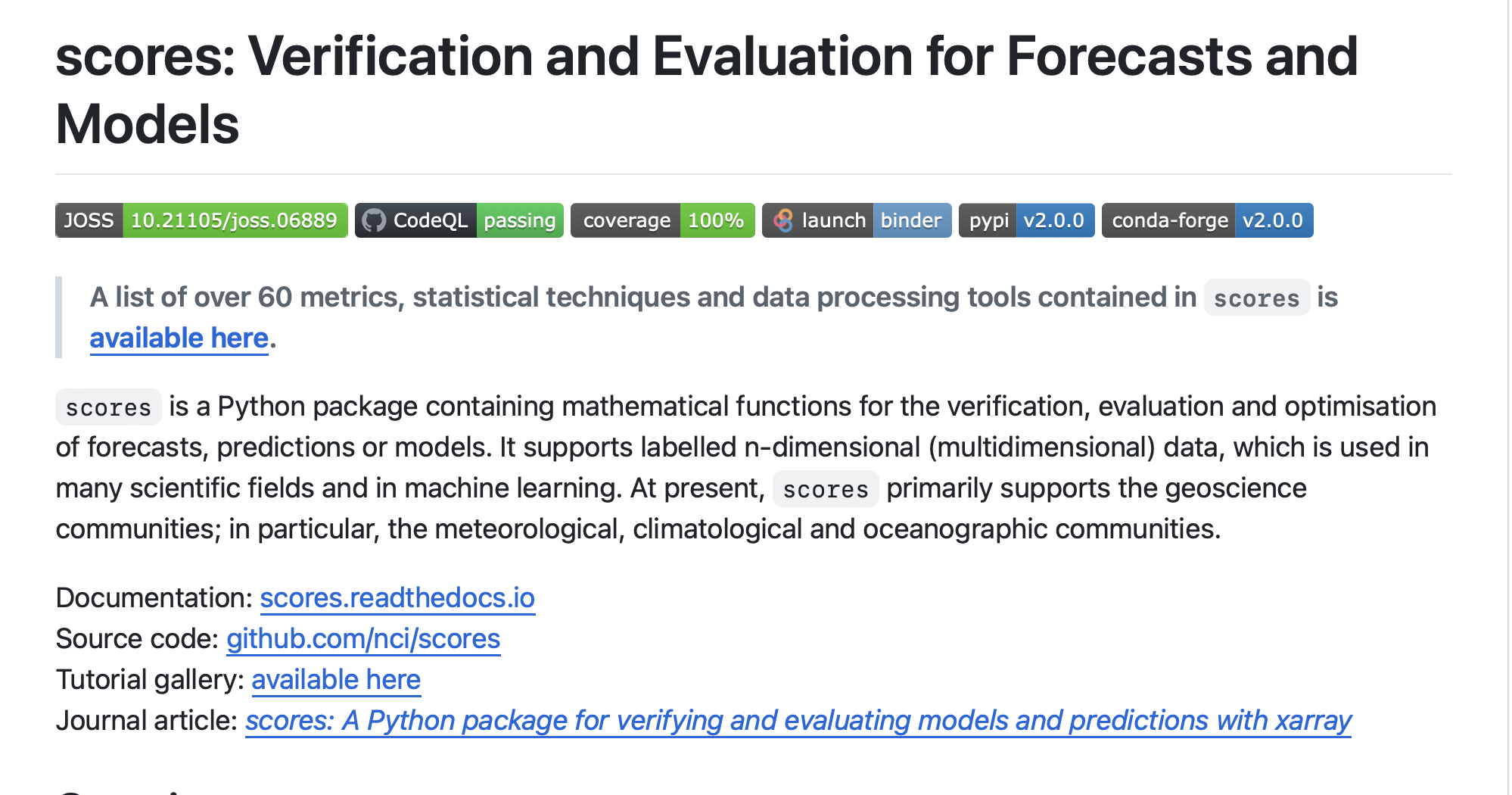Visit github.com/nci/scores source code link
The width and height of the screenshot is (1512, 795).
pyautogui.click(x=363, y=639)
